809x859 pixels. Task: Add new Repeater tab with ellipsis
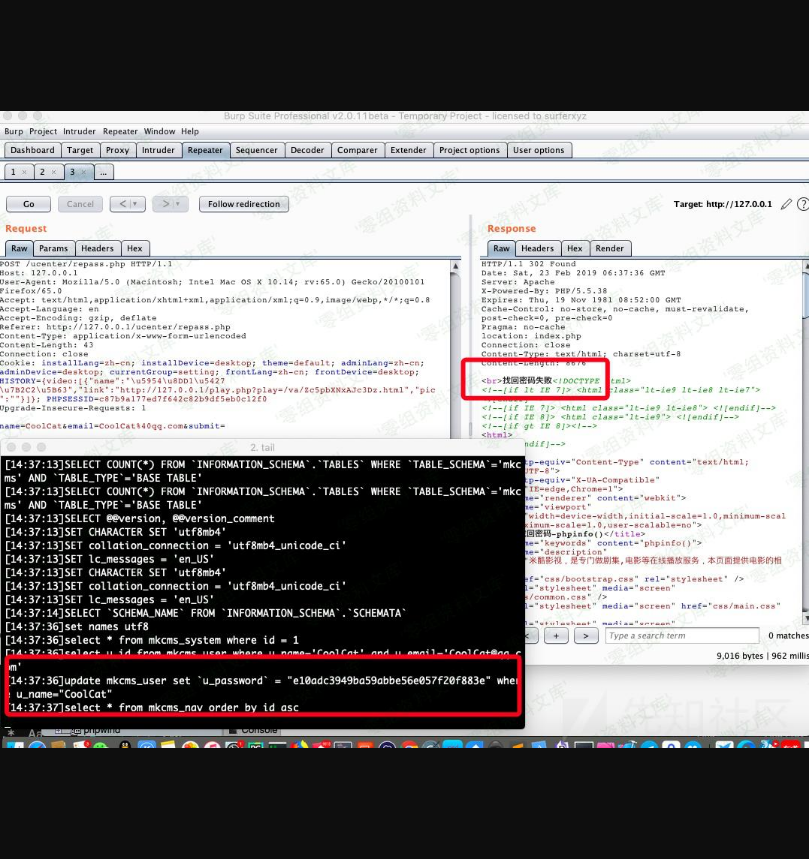click(x=104, y=172)
